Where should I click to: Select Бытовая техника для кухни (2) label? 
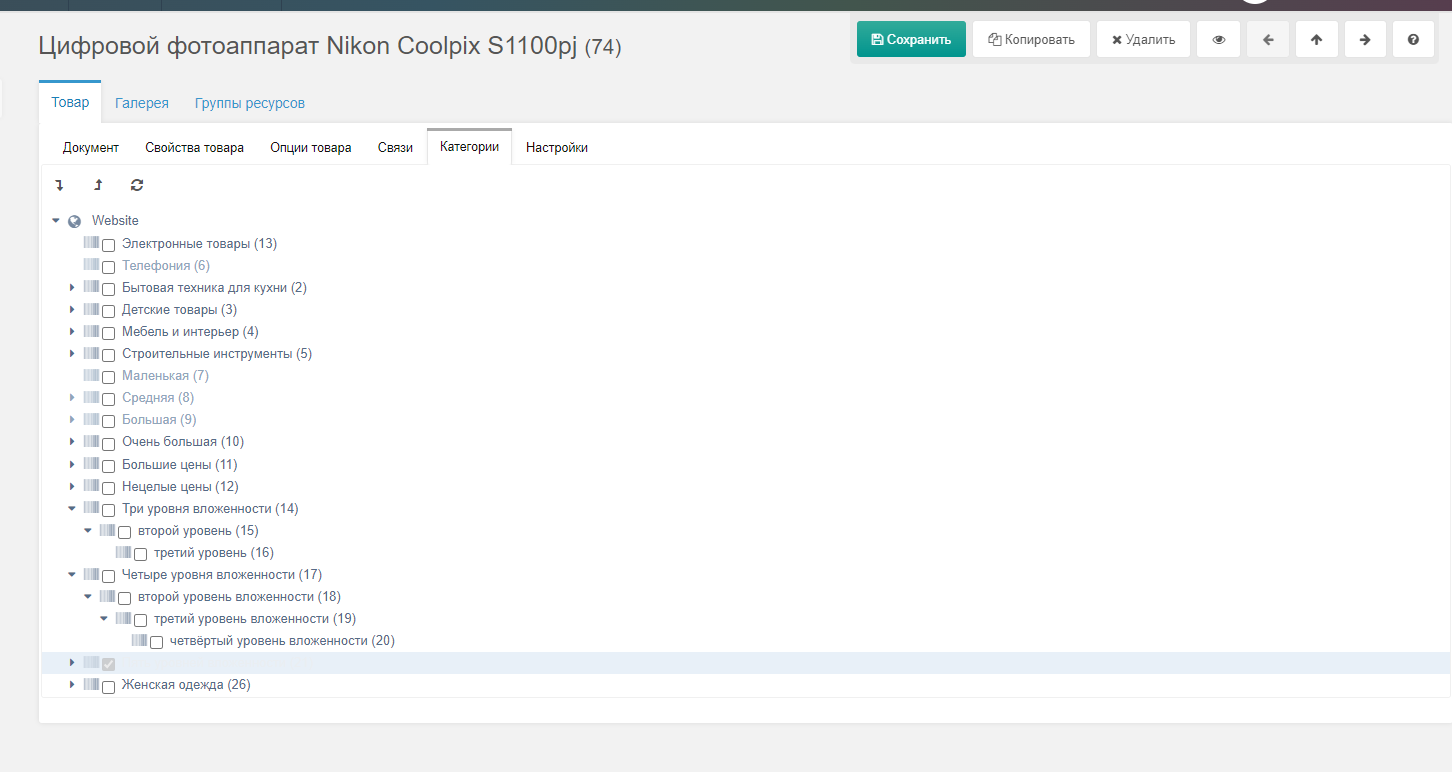point(214,287)
